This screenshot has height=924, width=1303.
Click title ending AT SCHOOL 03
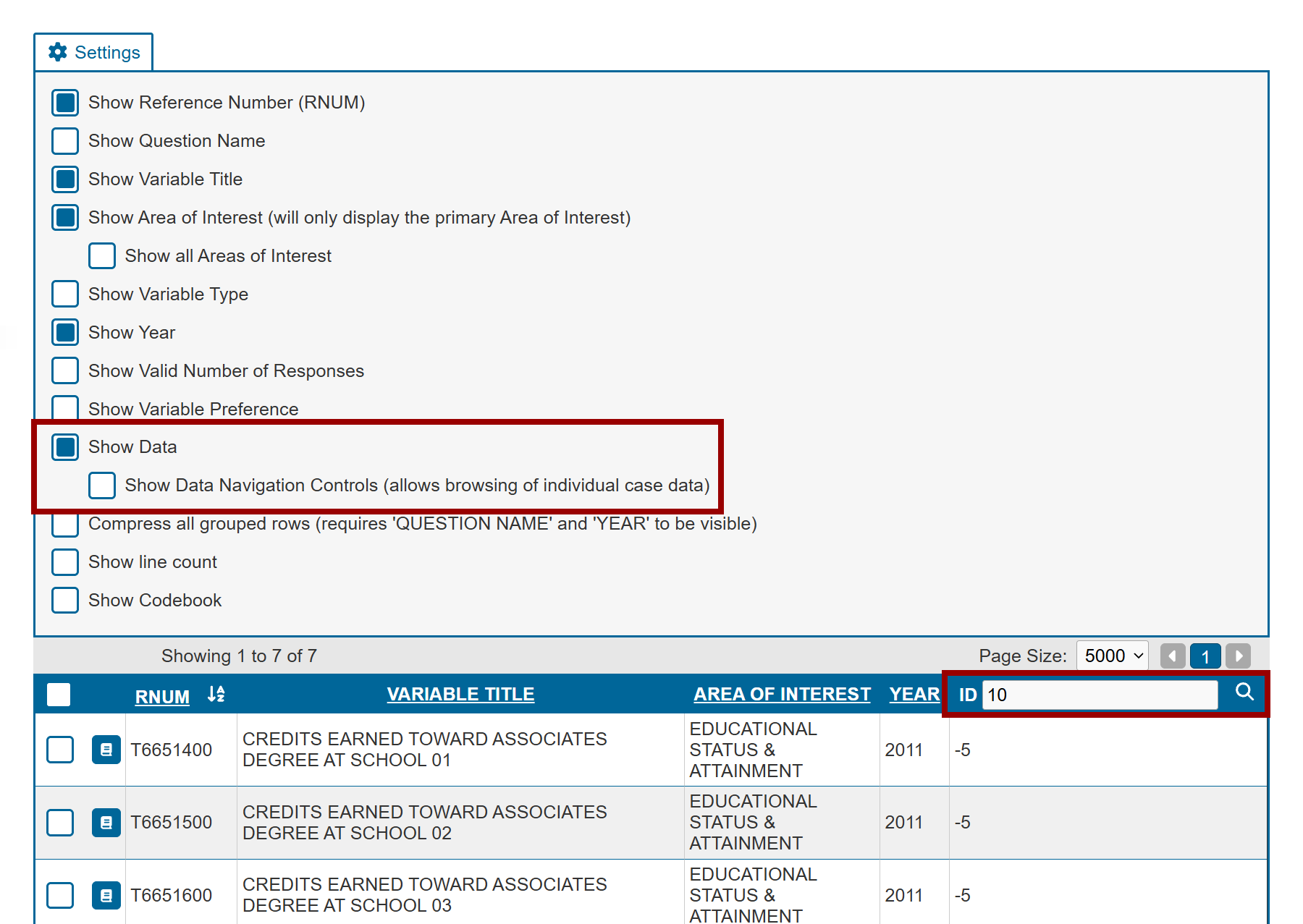425,896
